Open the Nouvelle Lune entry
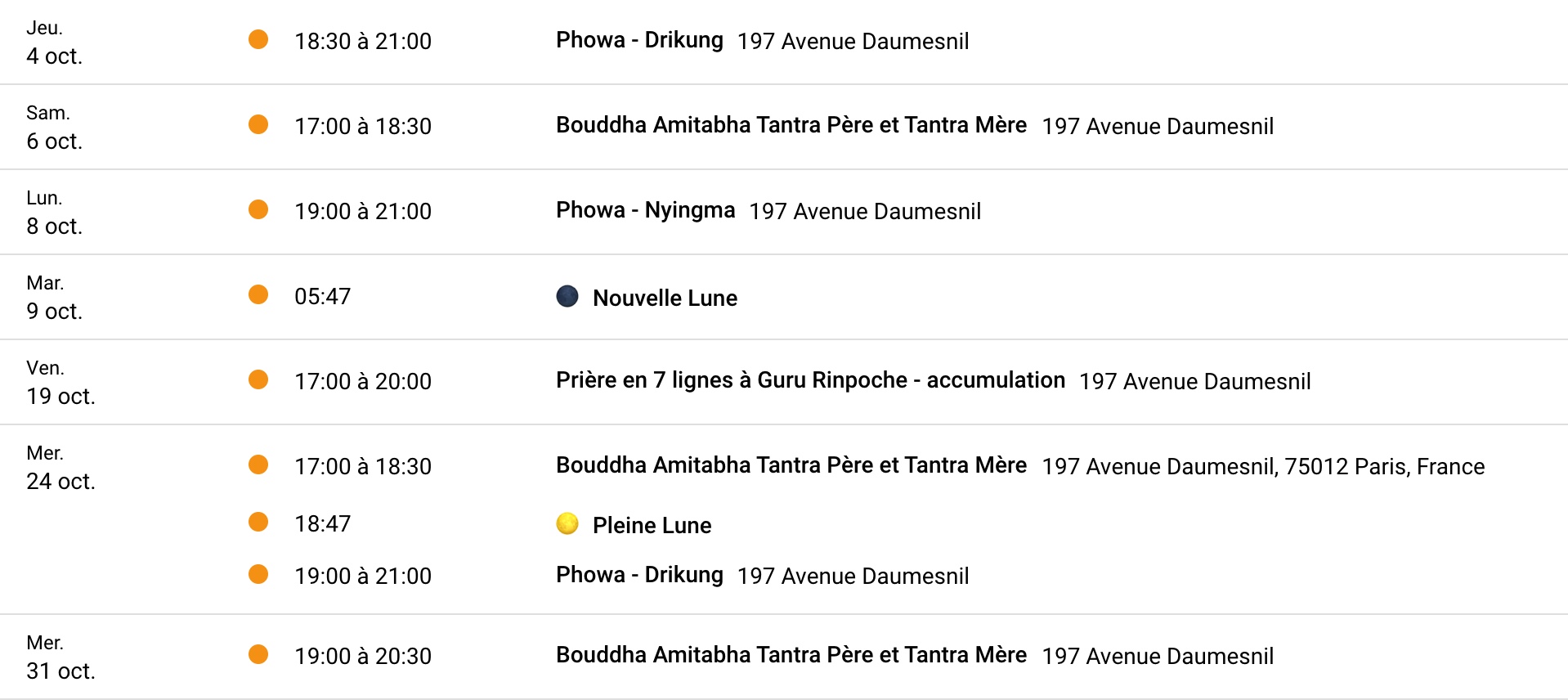1568x700 pixels. 665,298
